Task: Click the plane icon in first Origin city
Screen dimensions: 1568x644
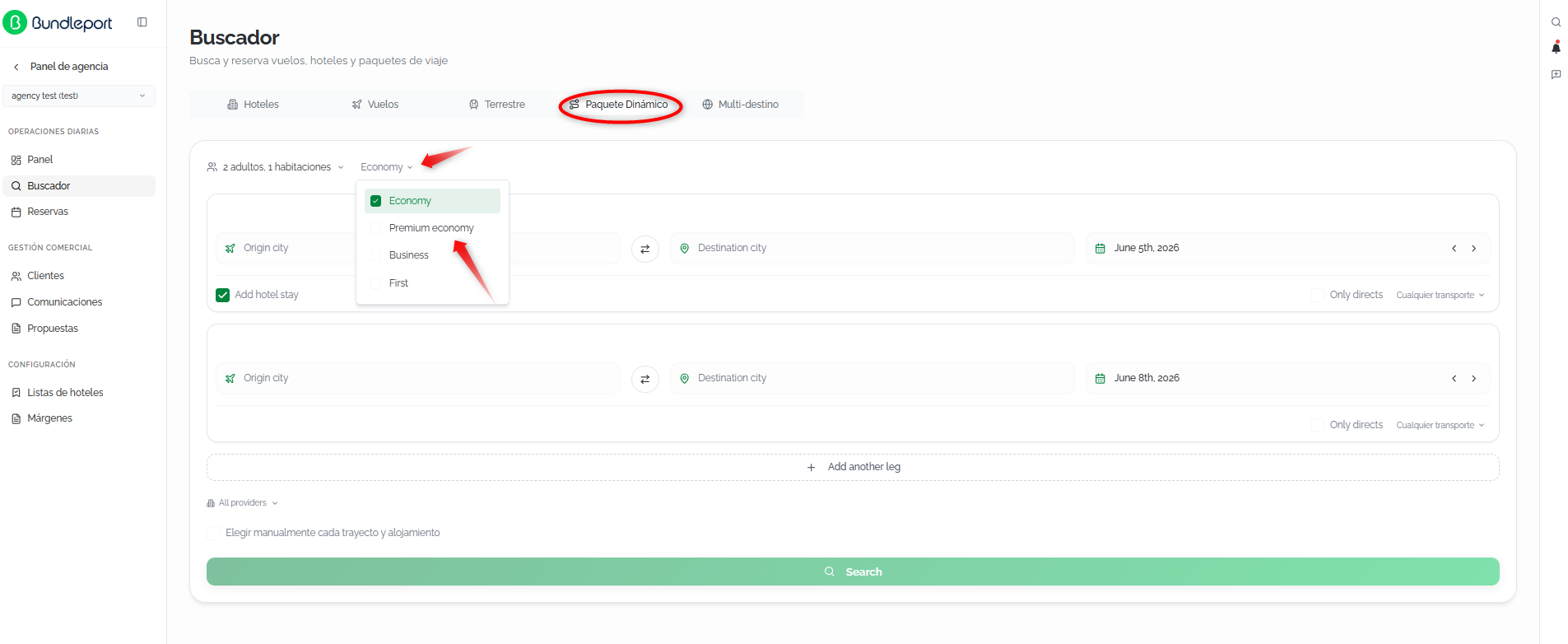Action: [230, 248]
